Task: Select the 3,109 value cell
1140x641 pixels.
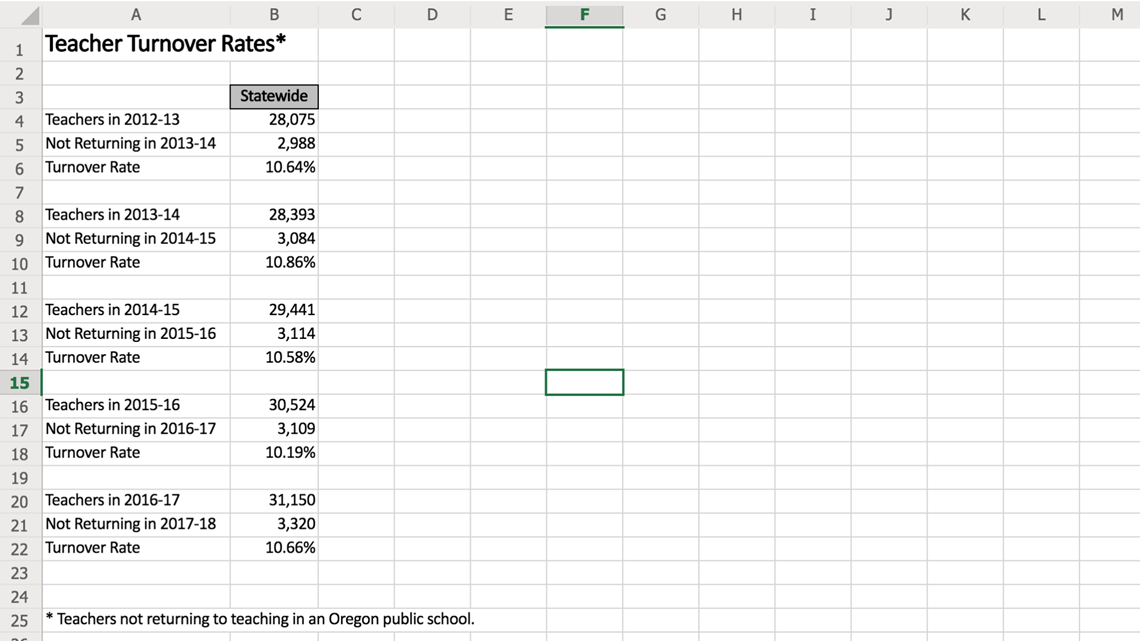Action: click(x=274, y=430)
